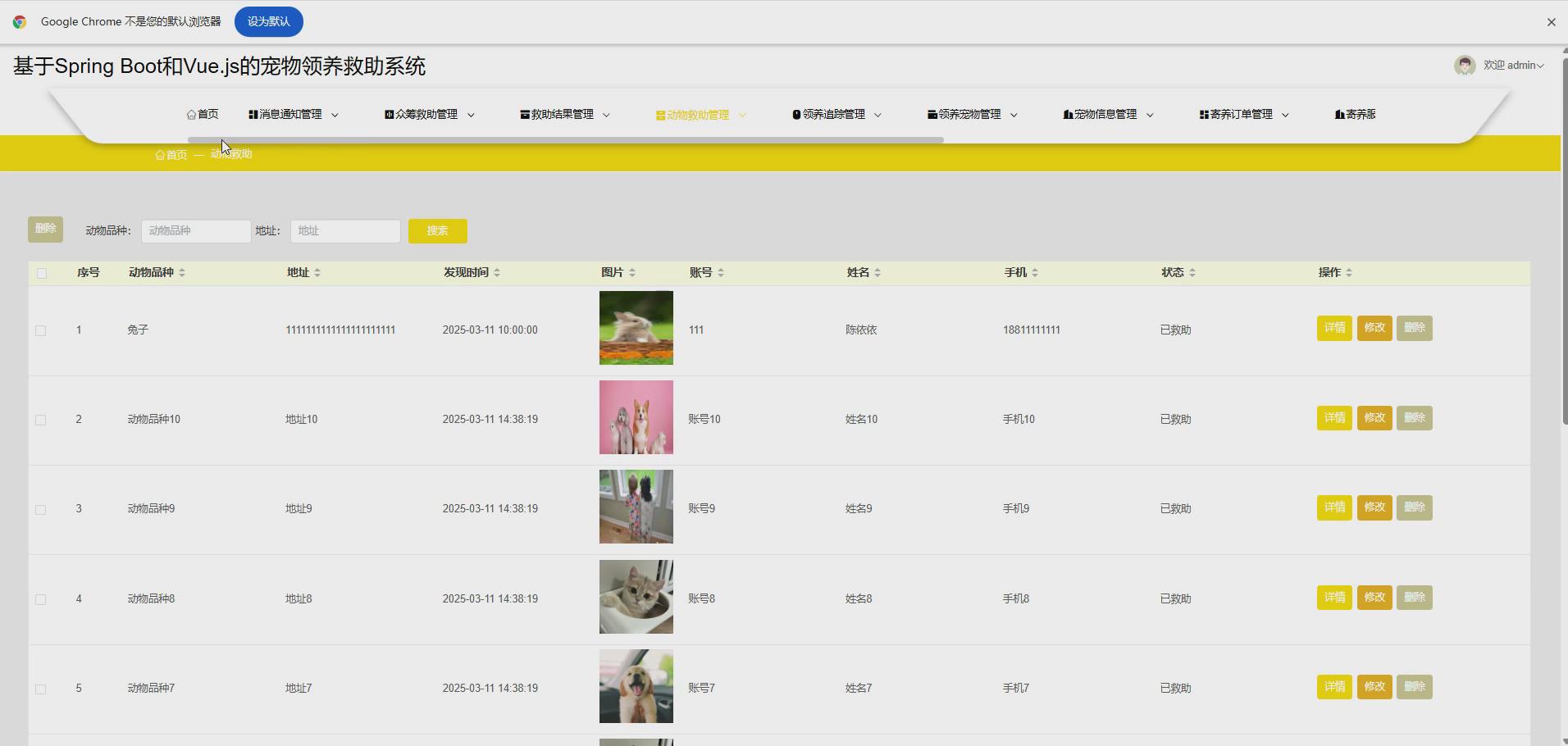Open the 宠物信息管理 menu
This screenshot has width=1568, height=746.
[x=1109, y=115]
